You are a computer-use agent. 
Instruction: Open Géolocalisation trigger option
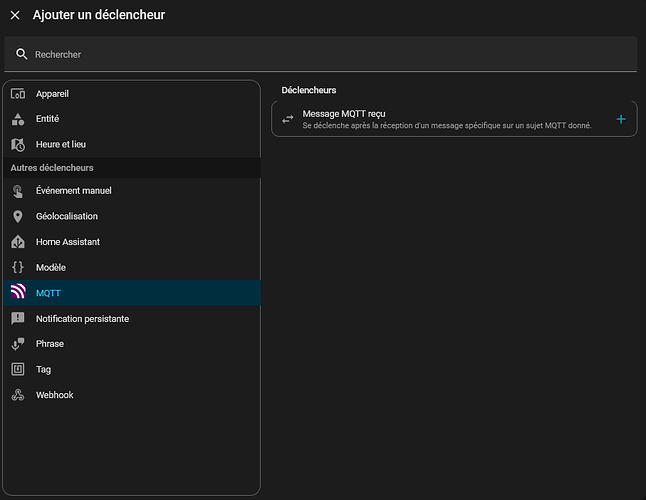[66, 216]
